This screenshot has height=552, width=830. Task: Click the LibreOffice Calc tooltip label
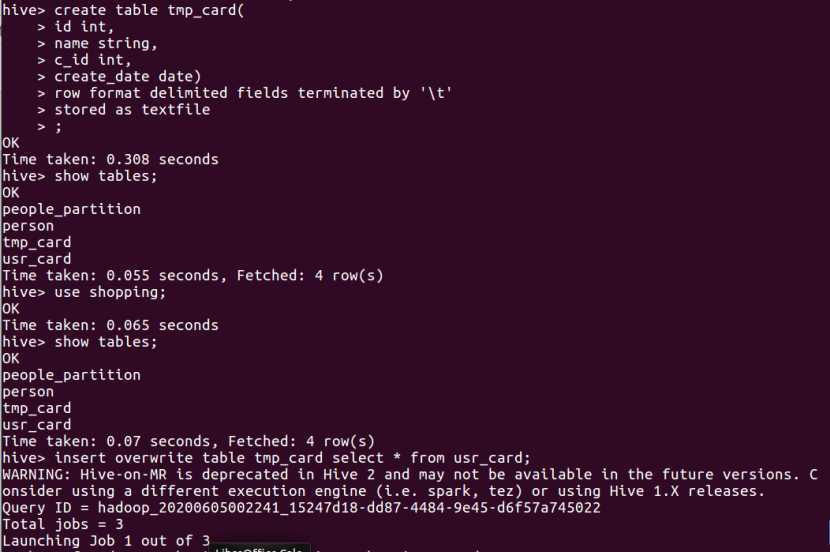(259, 548)
